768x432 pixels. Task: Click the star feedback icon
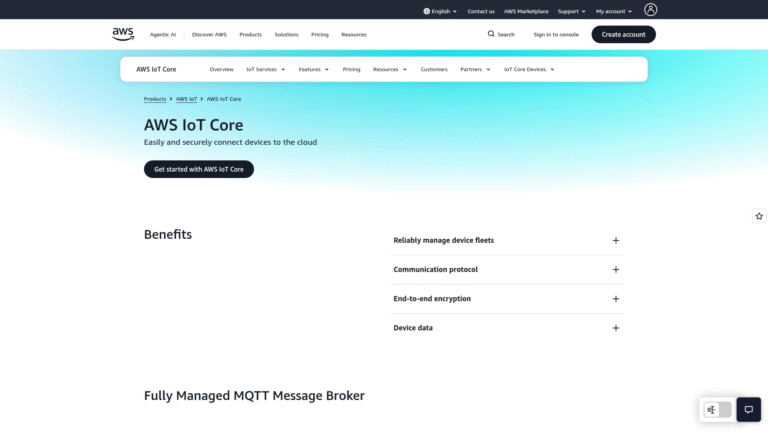coord(759,216)
